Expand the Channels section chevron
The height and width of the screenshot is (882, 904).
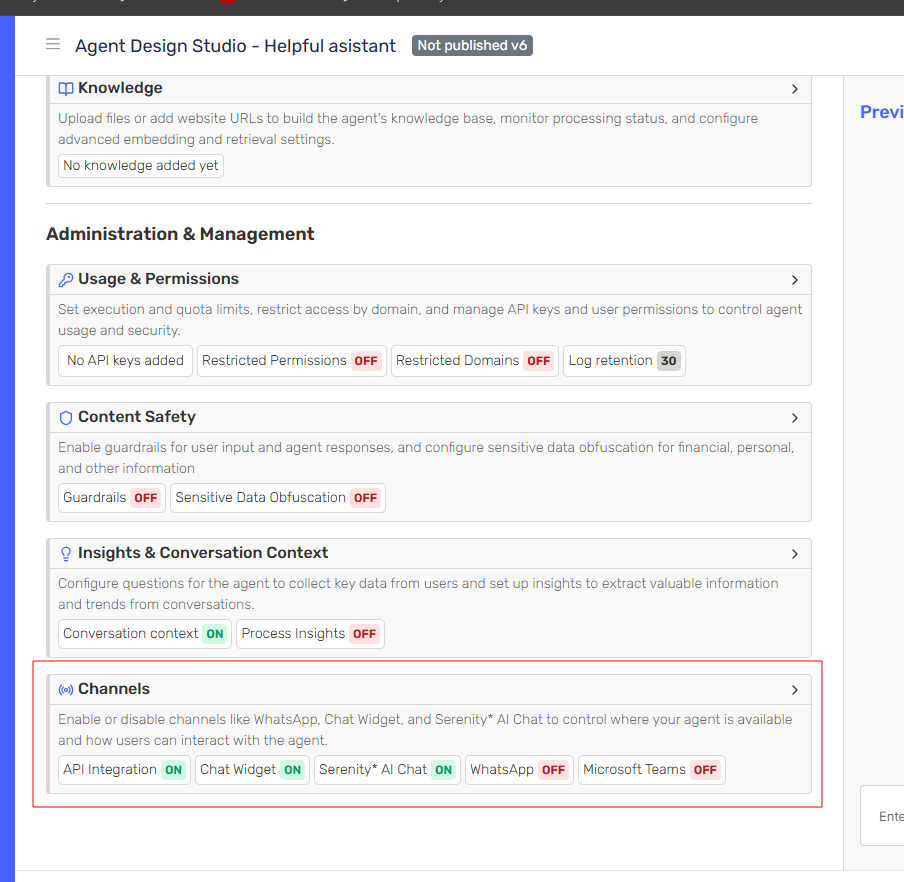point(795,690)
